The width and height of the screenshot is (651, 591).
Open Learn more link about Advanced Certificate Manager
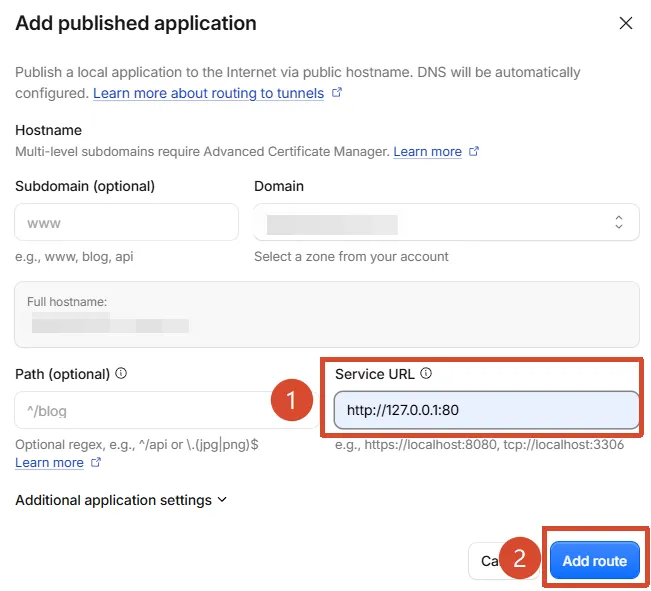(x=427, y=152)
